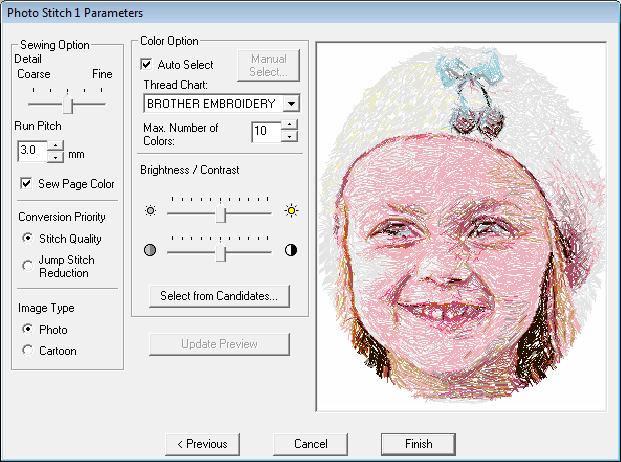This screenshot has width=621, height=462.
Task: Click the Coarse label of Detail slider
Action: [34, 74]
